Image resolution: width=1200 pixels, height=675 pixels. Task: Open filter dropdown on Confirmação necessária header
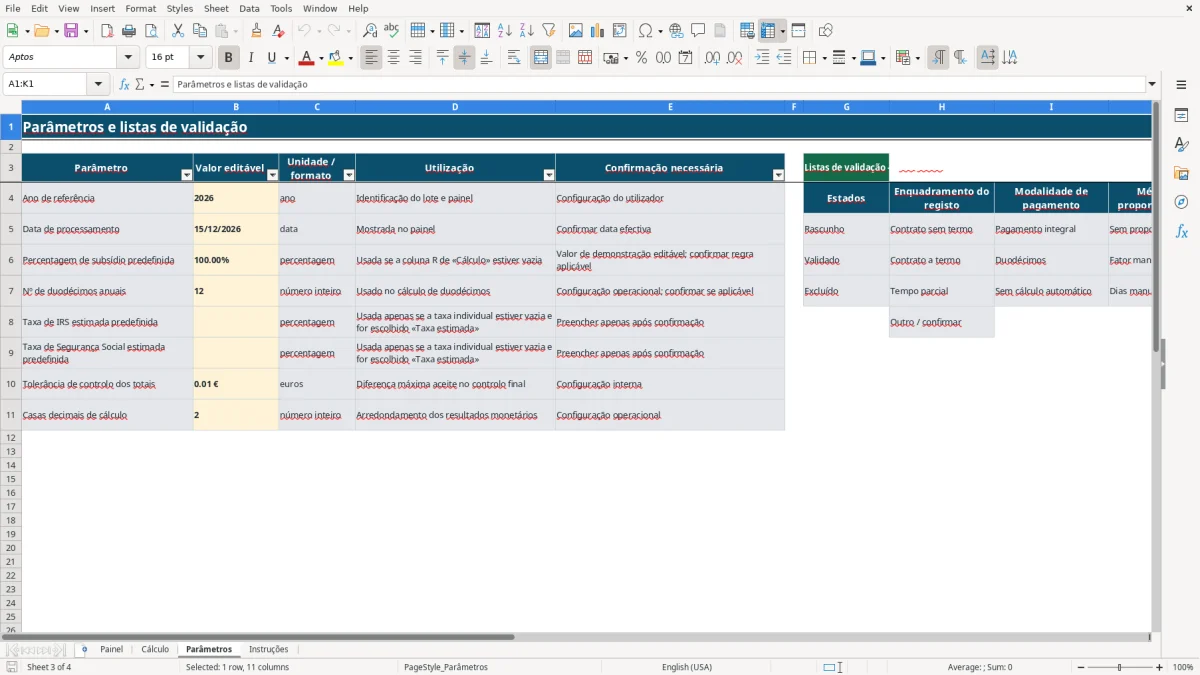tap(779, 175)
